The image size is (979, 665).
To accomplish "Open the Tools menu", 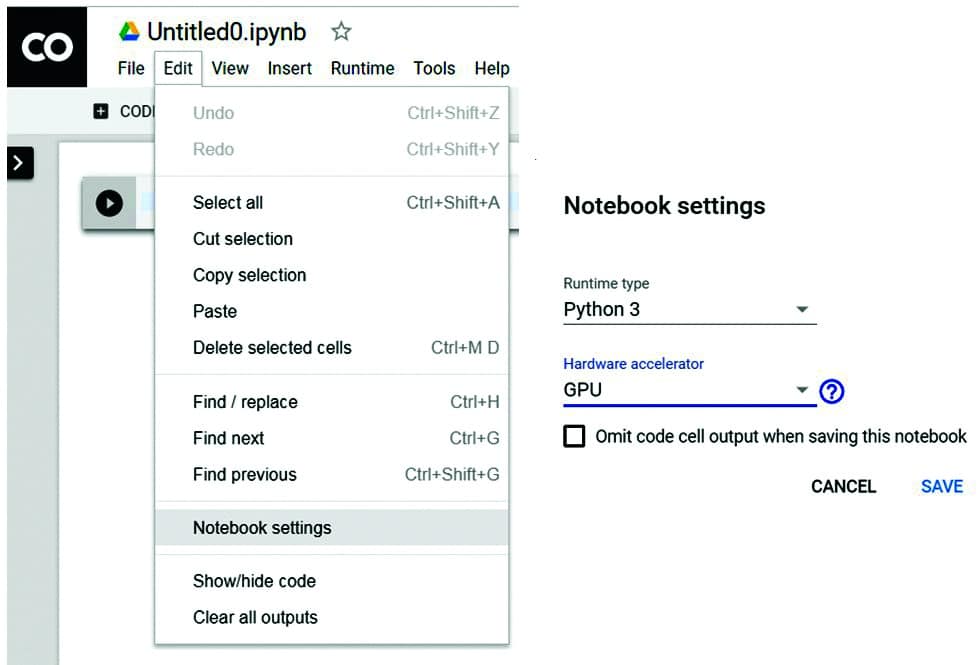I will pos(434,69).
